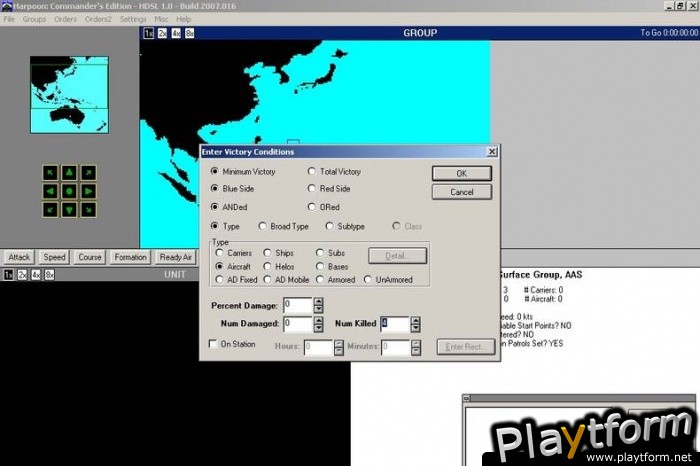
Task: Open the Help menu
Action: [183, 19]
